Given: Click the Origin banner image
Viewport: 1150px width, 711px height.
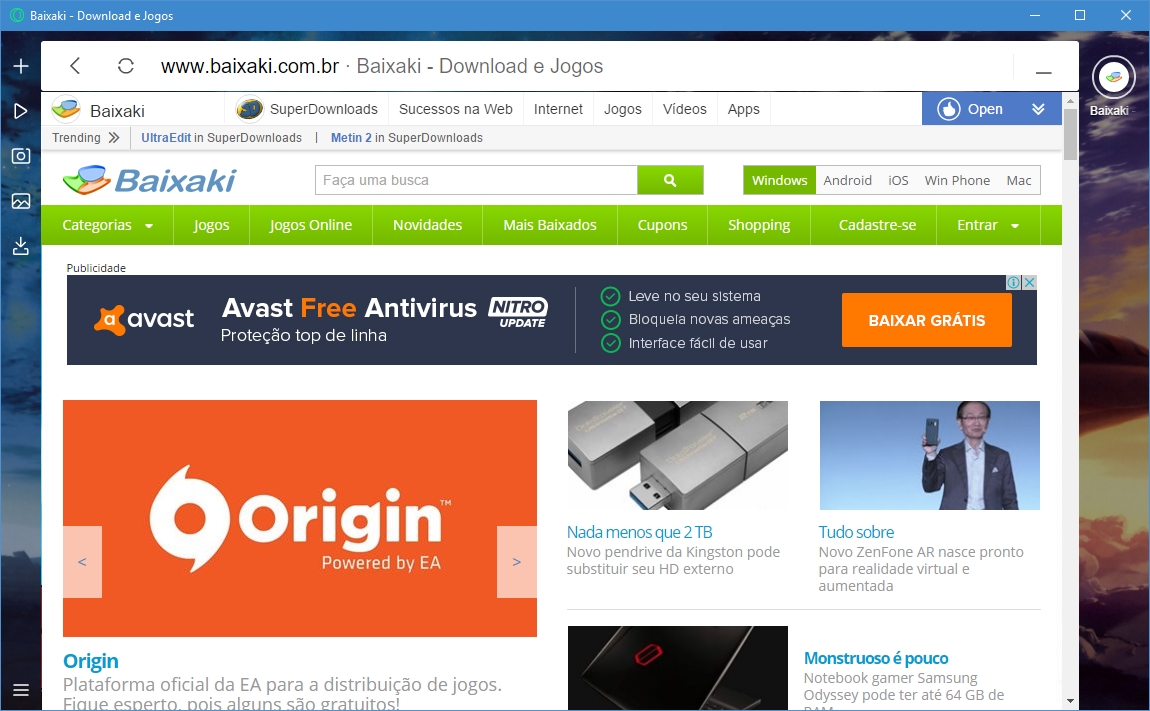Looking at the screenshot, I should tap(300, 518).
